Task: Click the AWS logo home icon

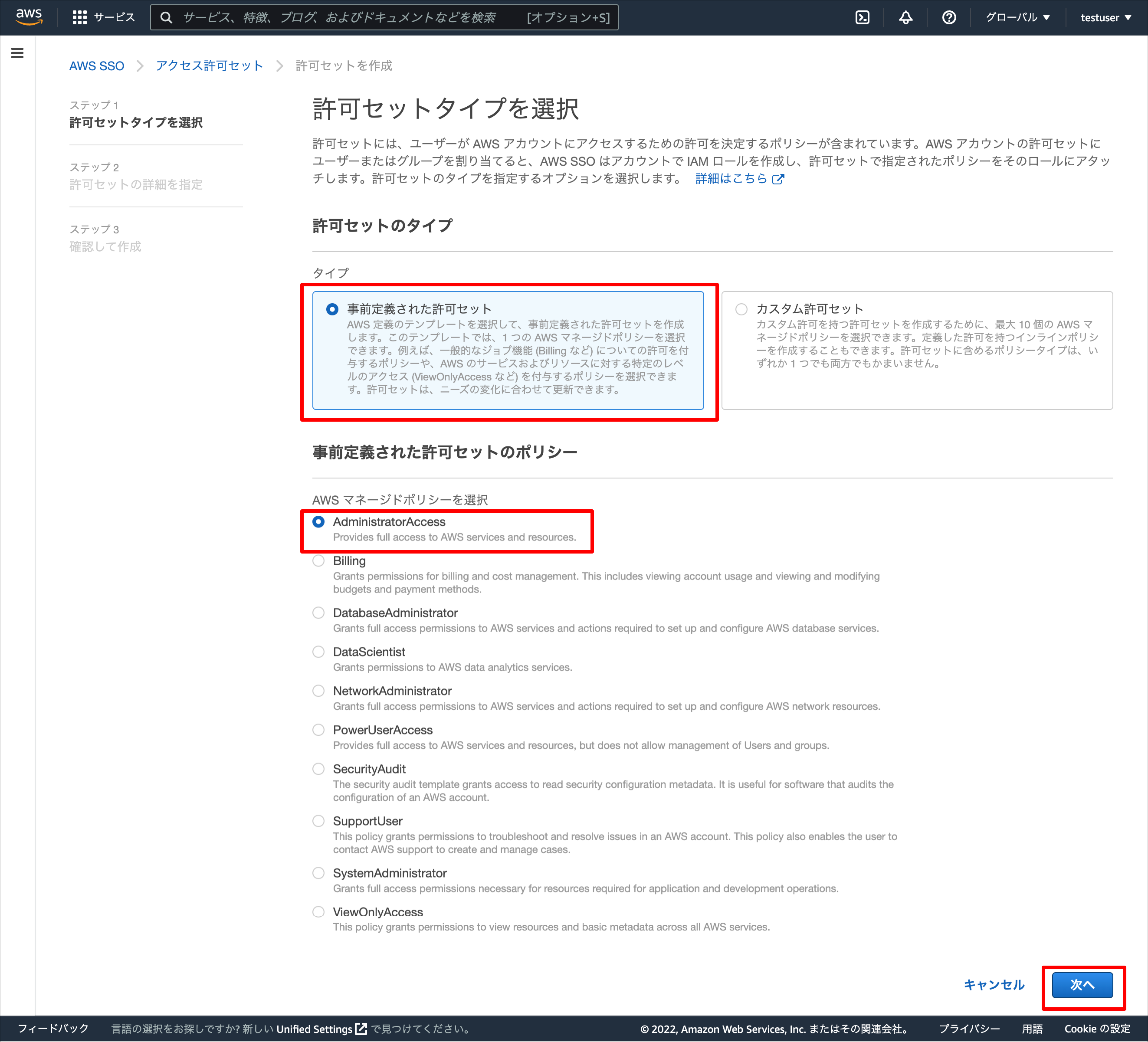Action: pyautogui.click(x=29, y=17)
